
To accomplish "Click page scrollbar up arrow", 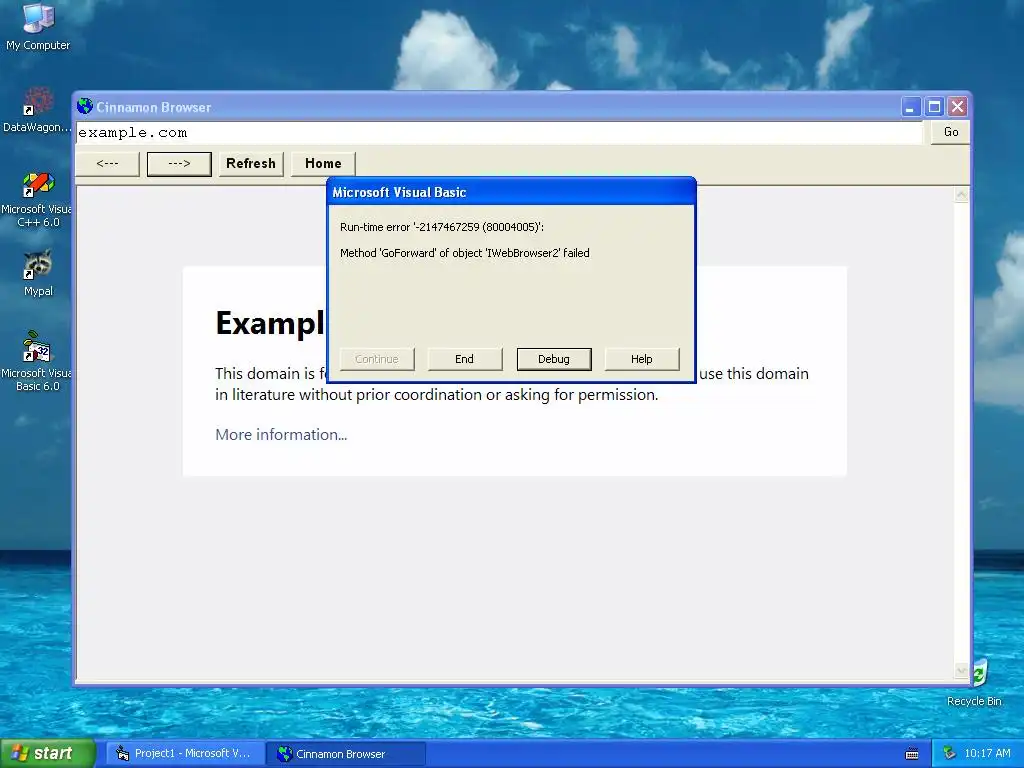I will coord(961,195).
